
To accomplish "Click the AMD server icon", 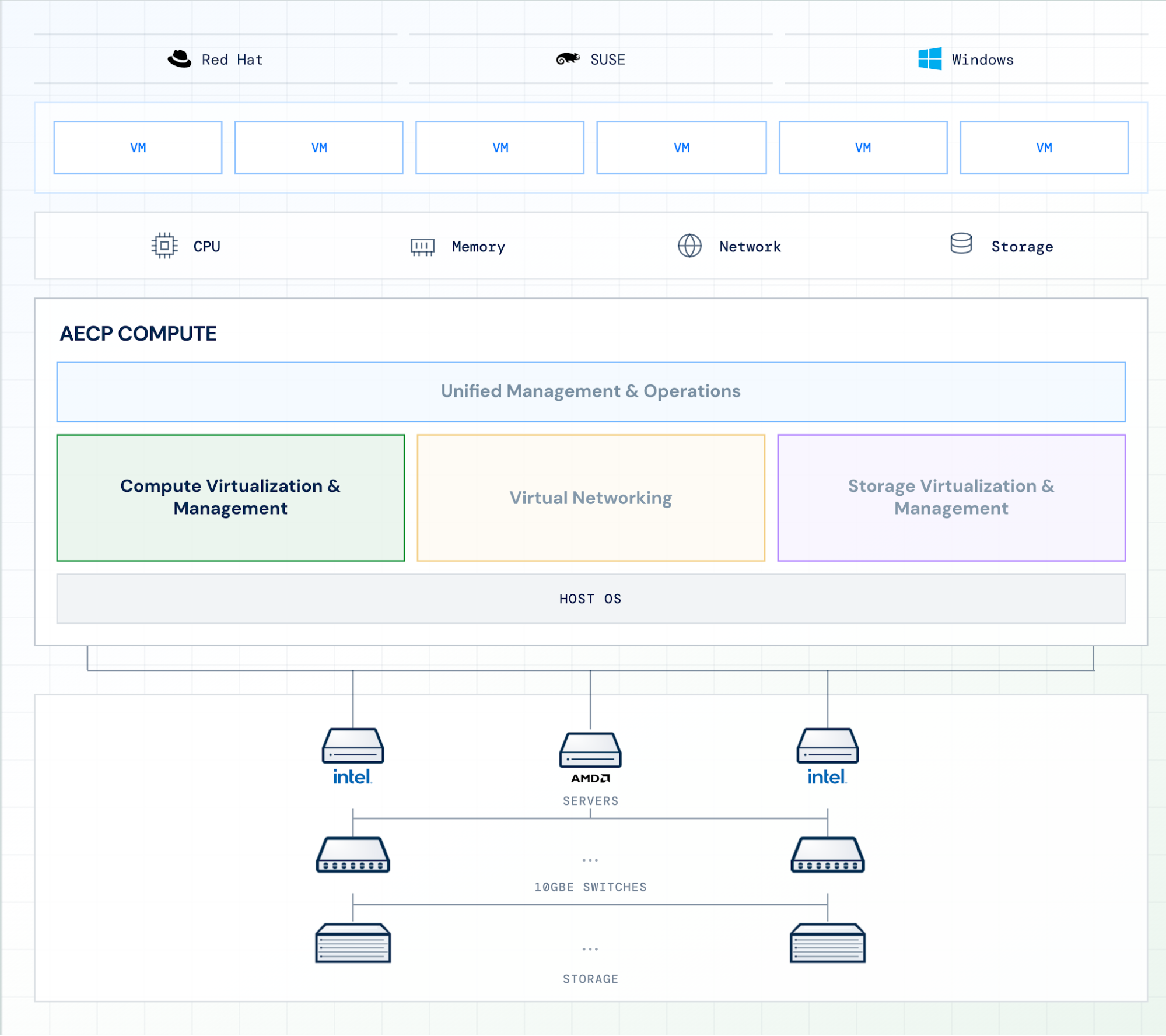I will (590, 750).
